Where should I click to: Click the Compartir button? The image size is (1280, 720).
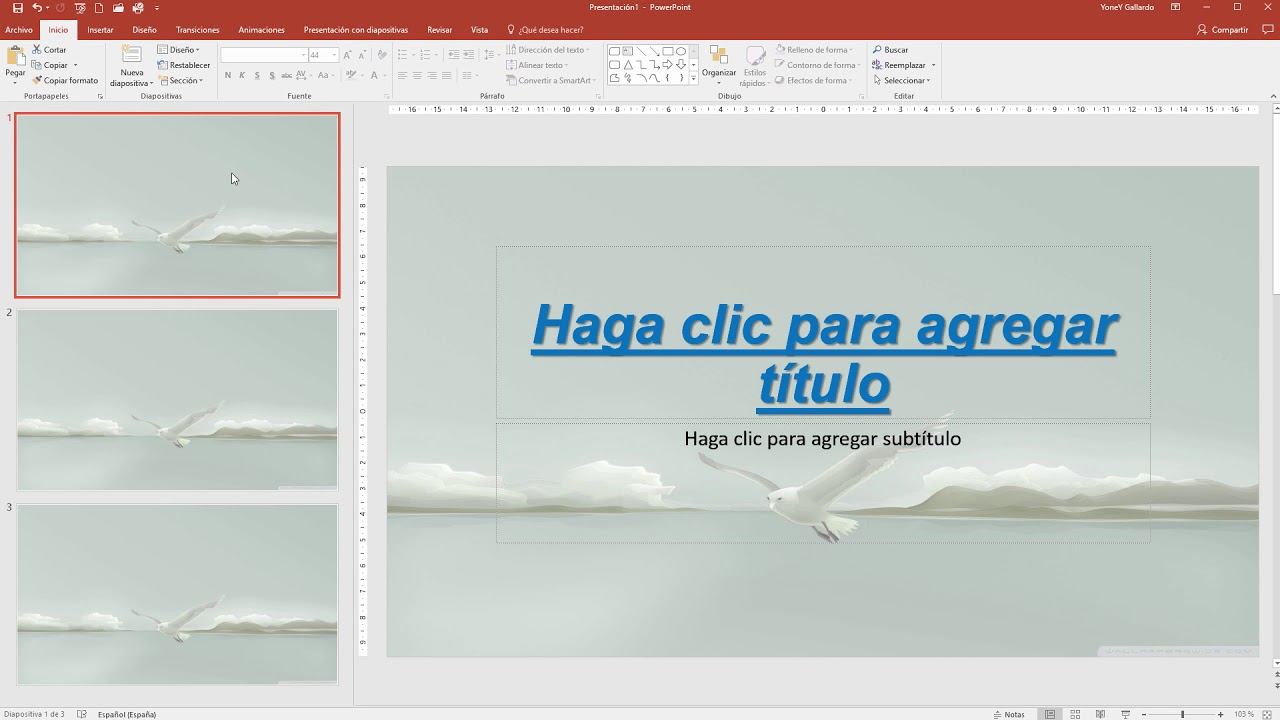tap(1222, 30)
